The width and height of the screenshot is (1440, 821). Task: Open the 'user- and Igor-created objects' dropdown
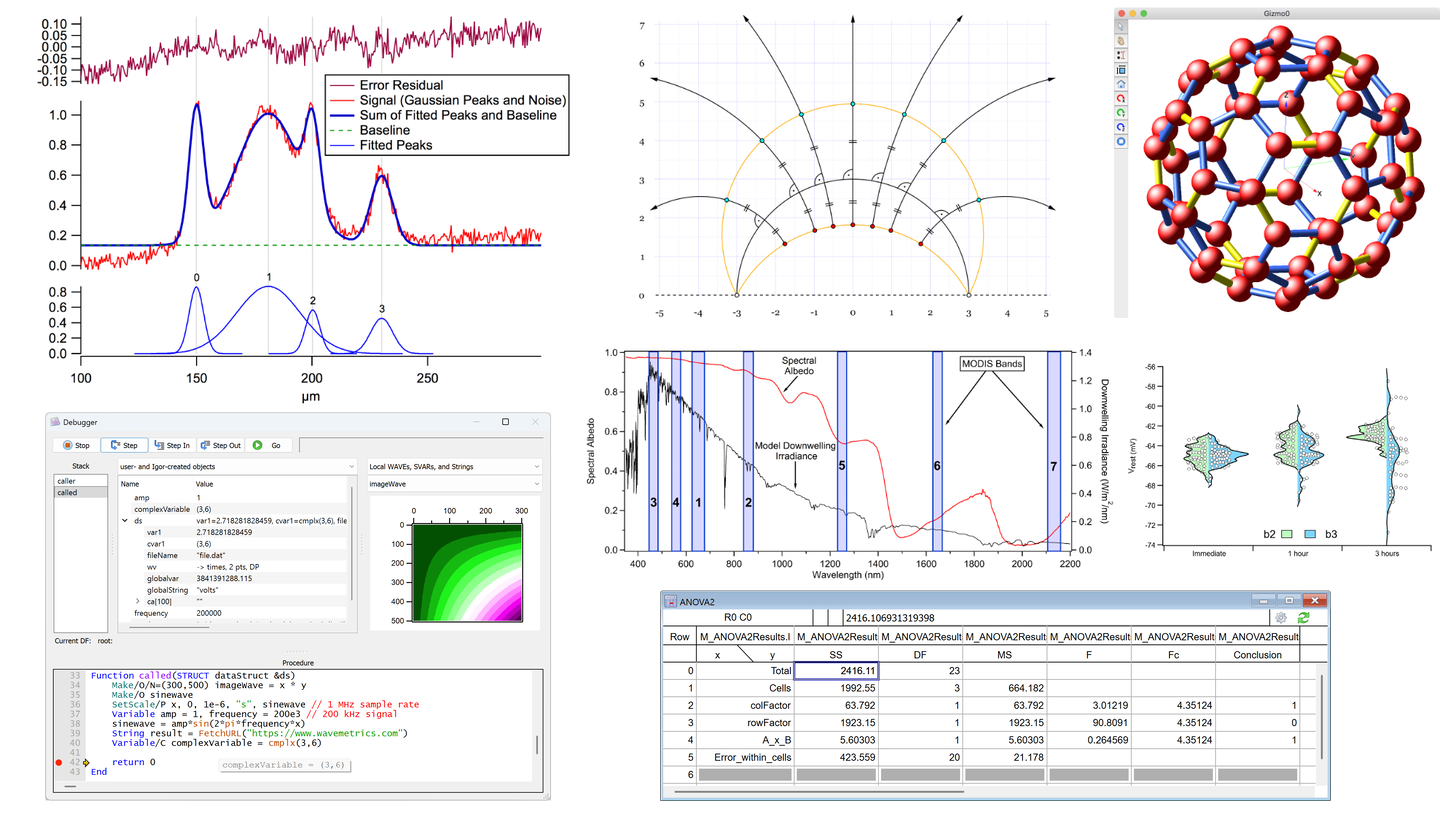(x=236, y=466)
